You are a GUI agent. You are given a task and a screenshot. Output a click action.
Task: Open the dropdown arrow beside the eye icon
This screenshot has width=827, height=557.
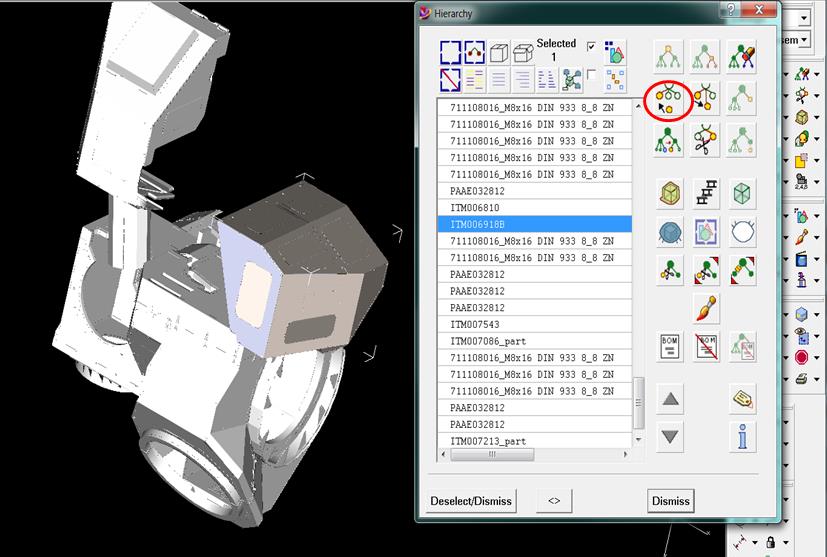[816, 336]
